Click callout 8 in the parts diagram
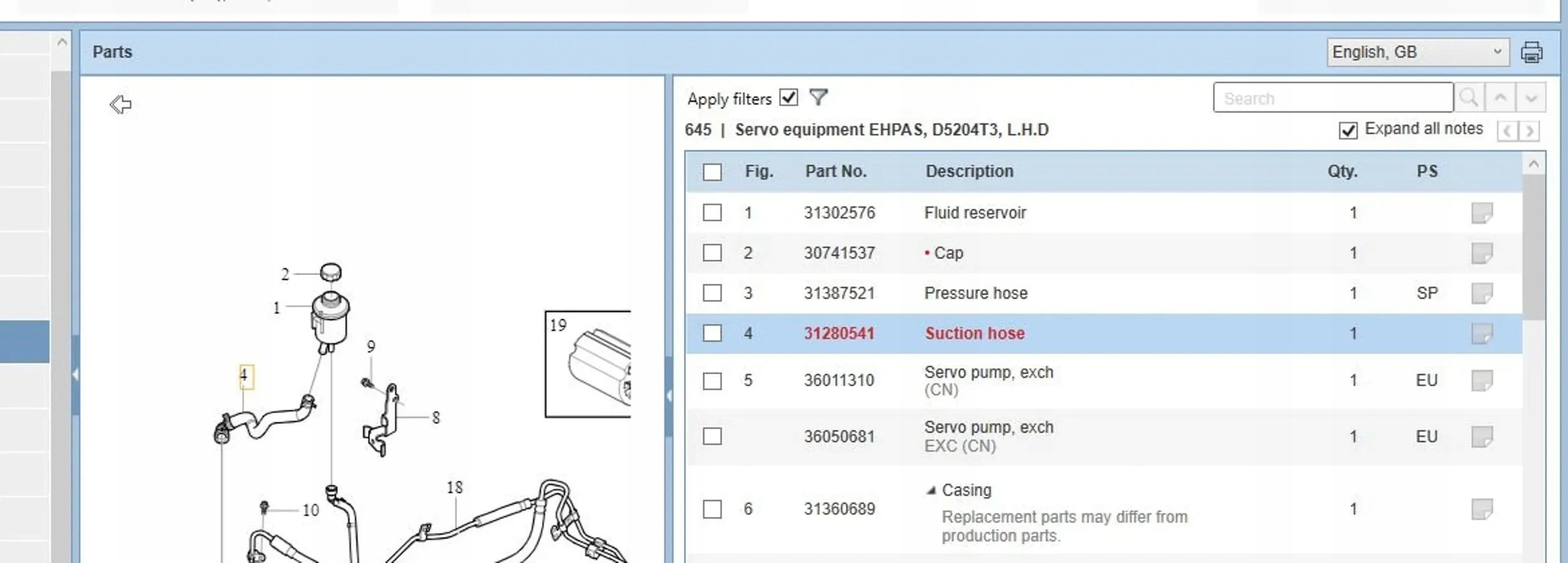The height and width of the screenshot is (563, 1568). [x=436, y=417]
